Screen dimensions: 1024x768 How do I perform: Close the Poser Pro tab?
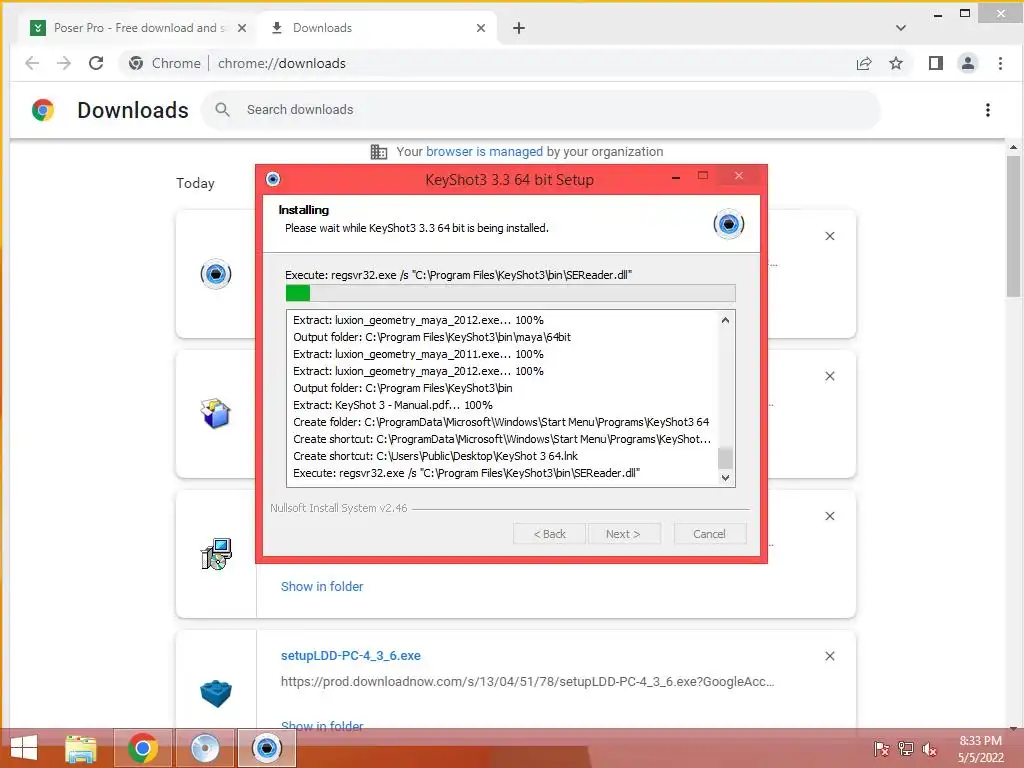pyautogui.click(x=242, y=28)
